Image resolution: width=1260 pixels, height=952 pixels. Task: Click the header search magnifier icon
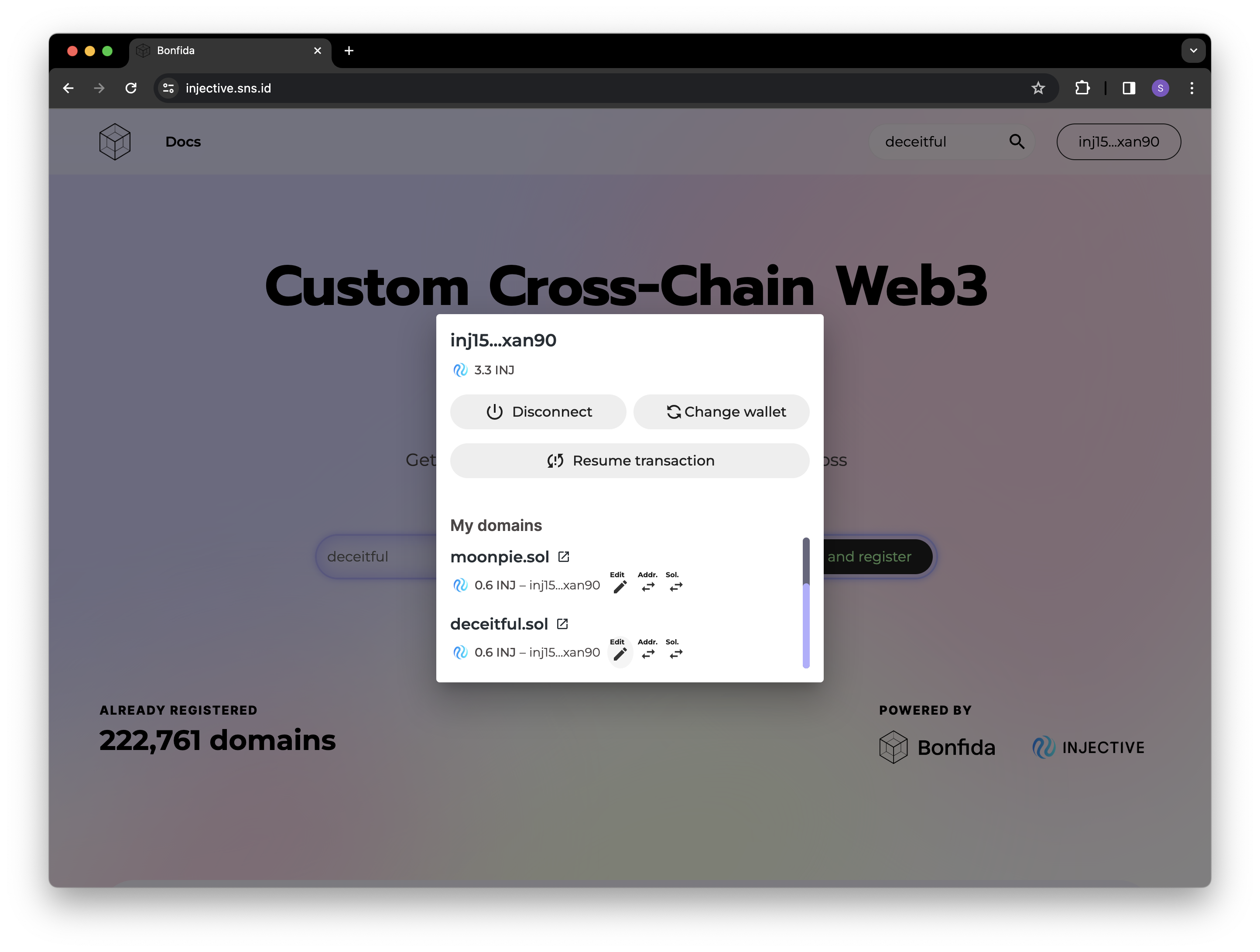[x=1017, y=141]
